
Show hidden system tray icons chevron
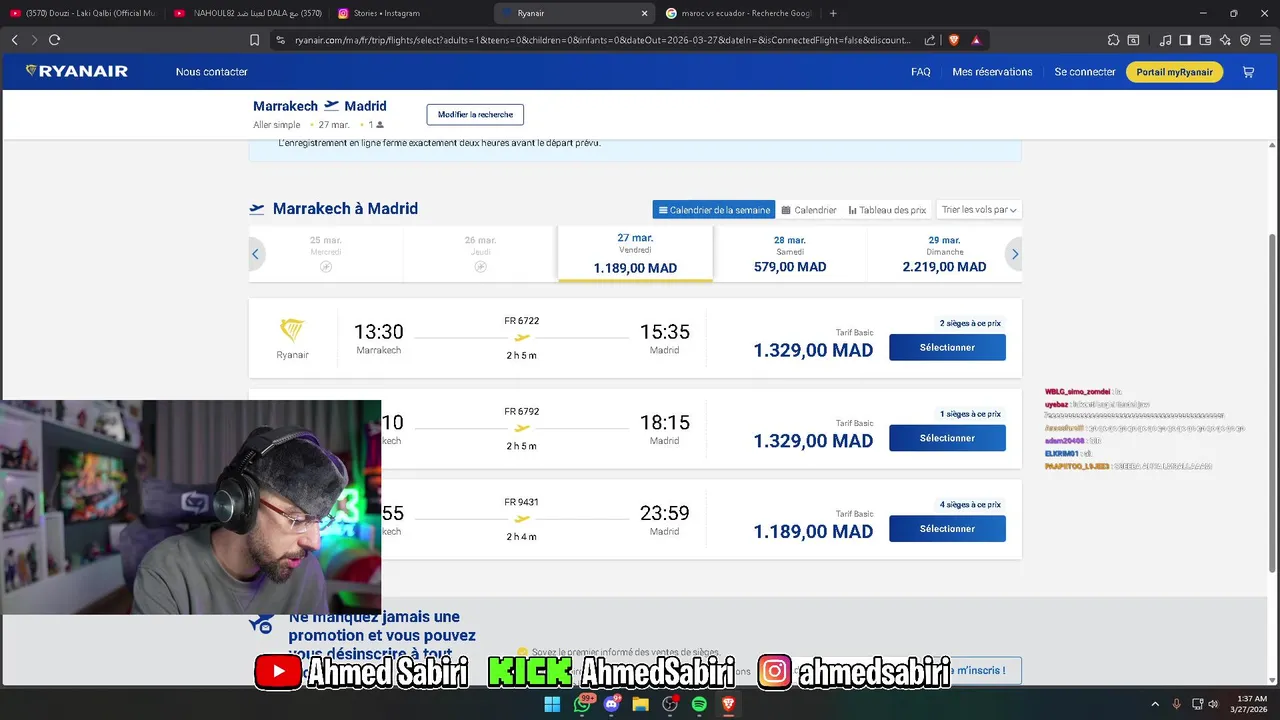click(x=1155, y=704)
